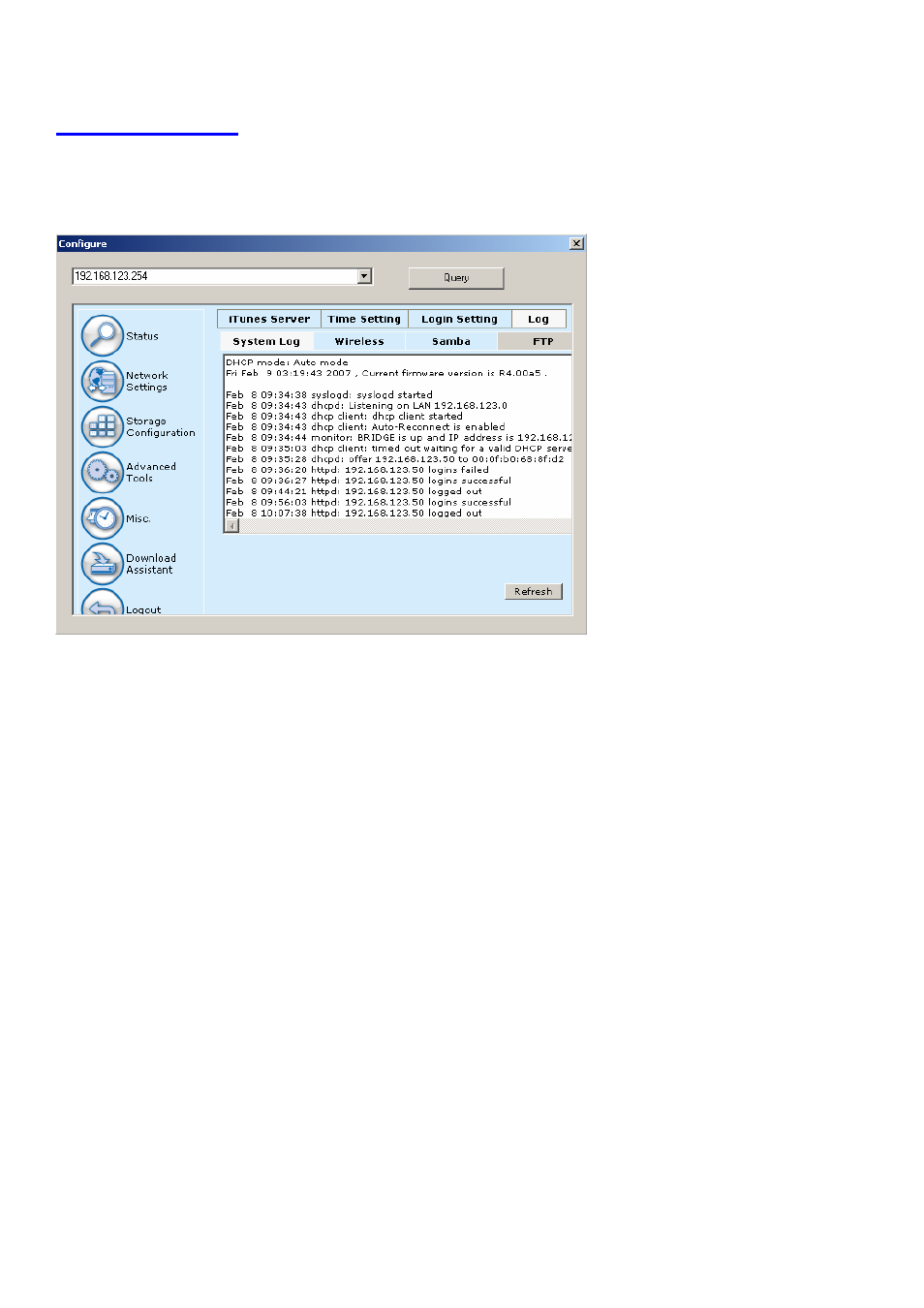
Task: Click the dhcpd offer 192.168.123.50 line
Action: point(394,459)
